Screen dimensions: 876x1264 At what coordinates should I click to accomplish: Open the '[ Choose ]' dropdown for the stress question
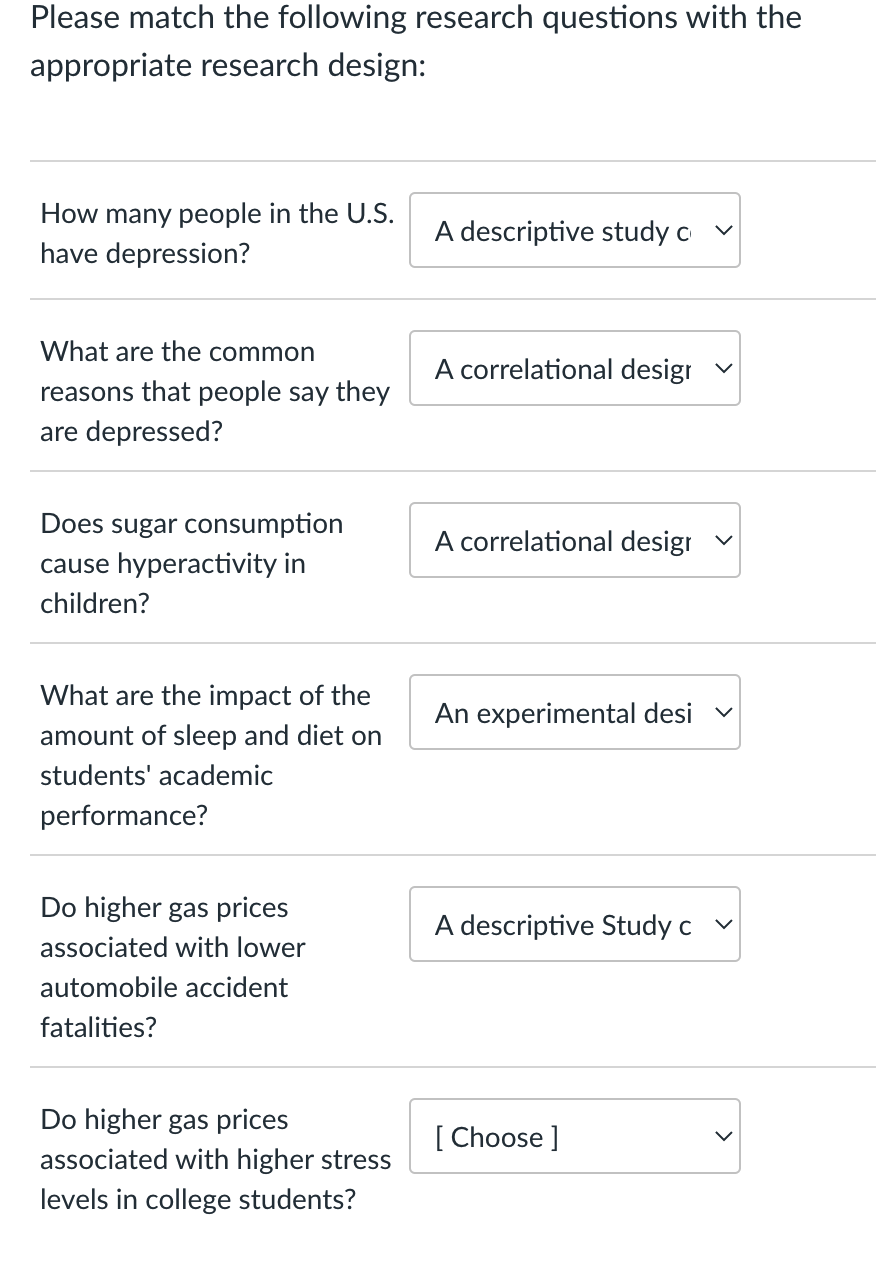point(573,1136)
